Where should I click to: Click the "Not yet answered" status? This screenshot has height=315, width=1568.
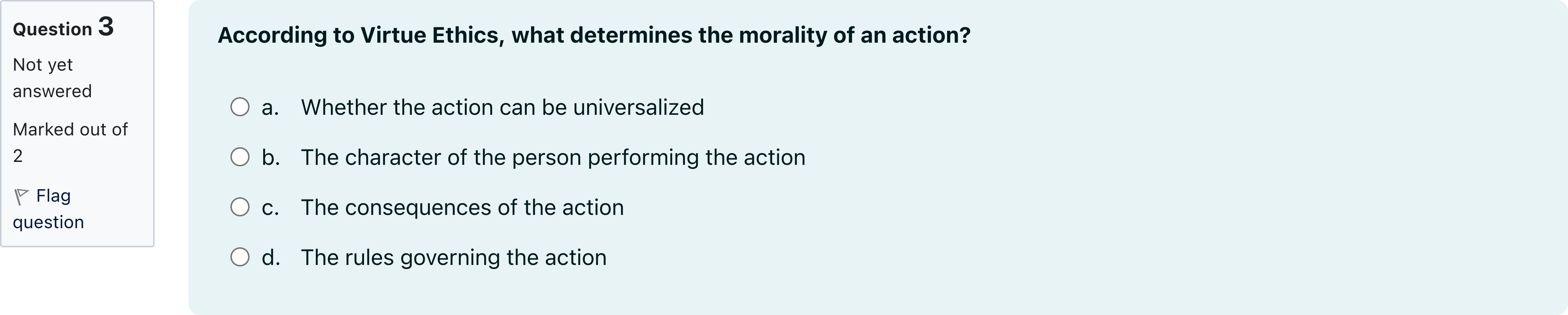tap(52, 78)
